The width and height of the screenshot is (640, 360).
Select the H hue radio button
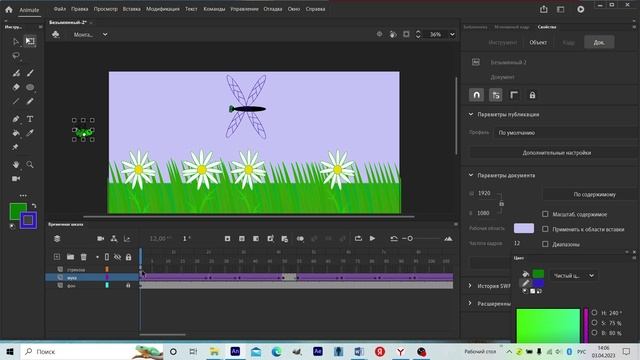(594, 313)
